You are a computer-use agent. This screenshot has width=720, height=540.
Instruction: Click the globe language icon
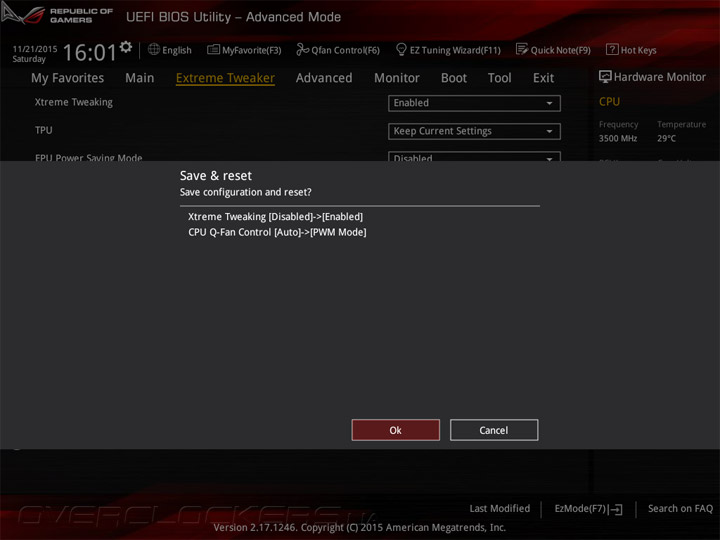(154, 49)
